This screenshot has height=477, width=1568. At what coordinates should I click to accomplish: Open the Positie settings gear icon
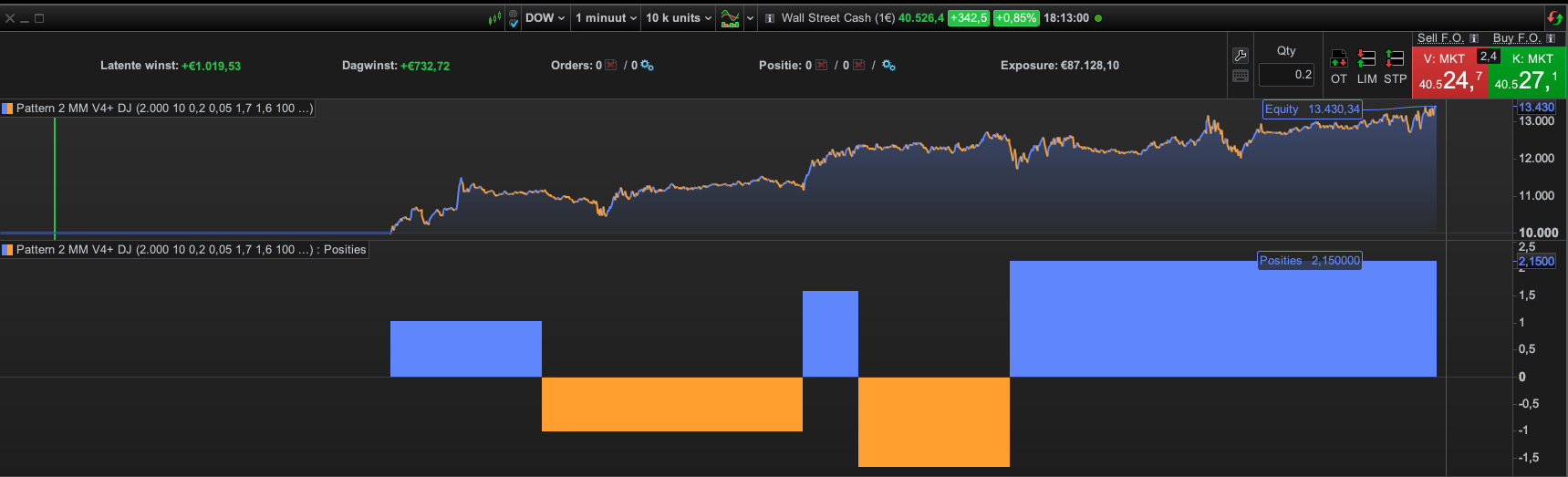[888, 66]
